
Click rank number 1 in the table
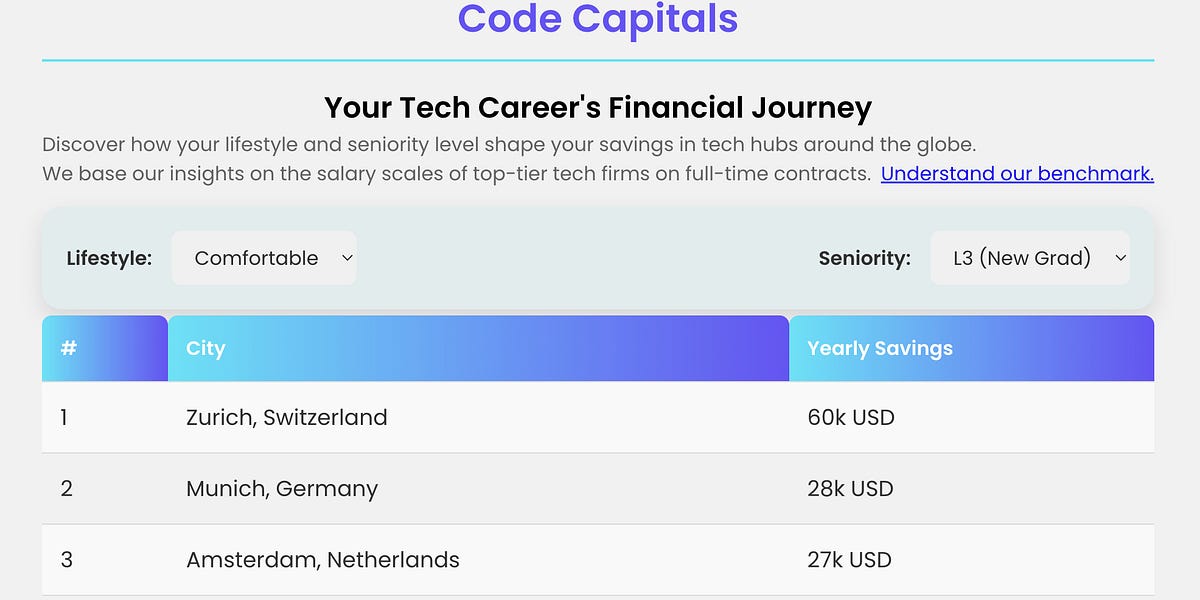point(64,417)
